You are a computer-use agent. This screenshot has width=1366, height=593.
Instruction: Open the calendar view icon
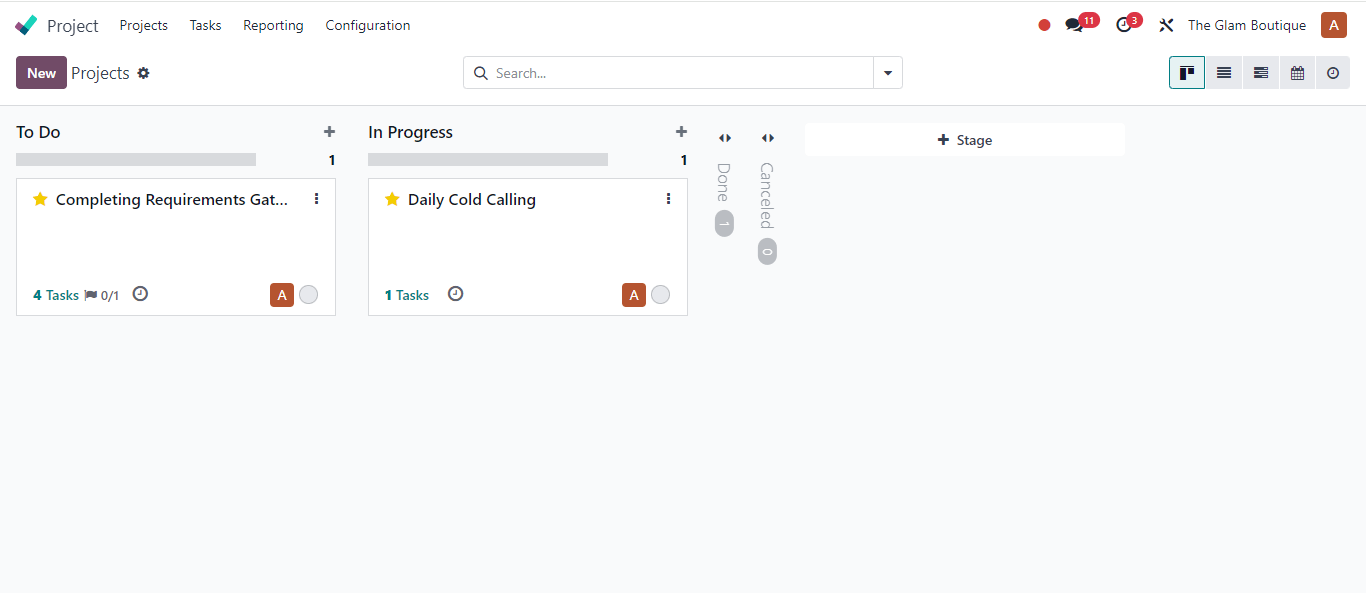click(1297, 73)
